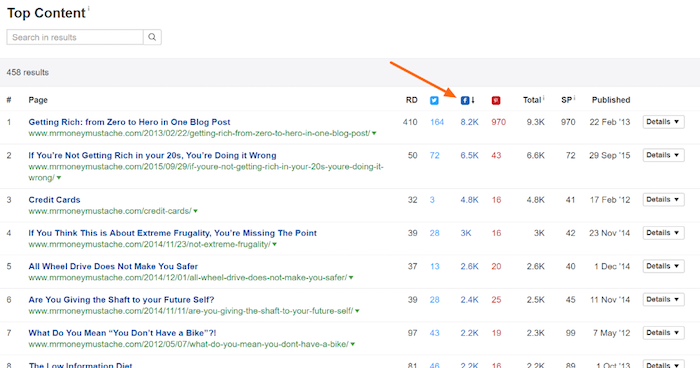Click the info icon beside Top Content
This screenshot has width=700, height=368.
[x=88, y=8]
